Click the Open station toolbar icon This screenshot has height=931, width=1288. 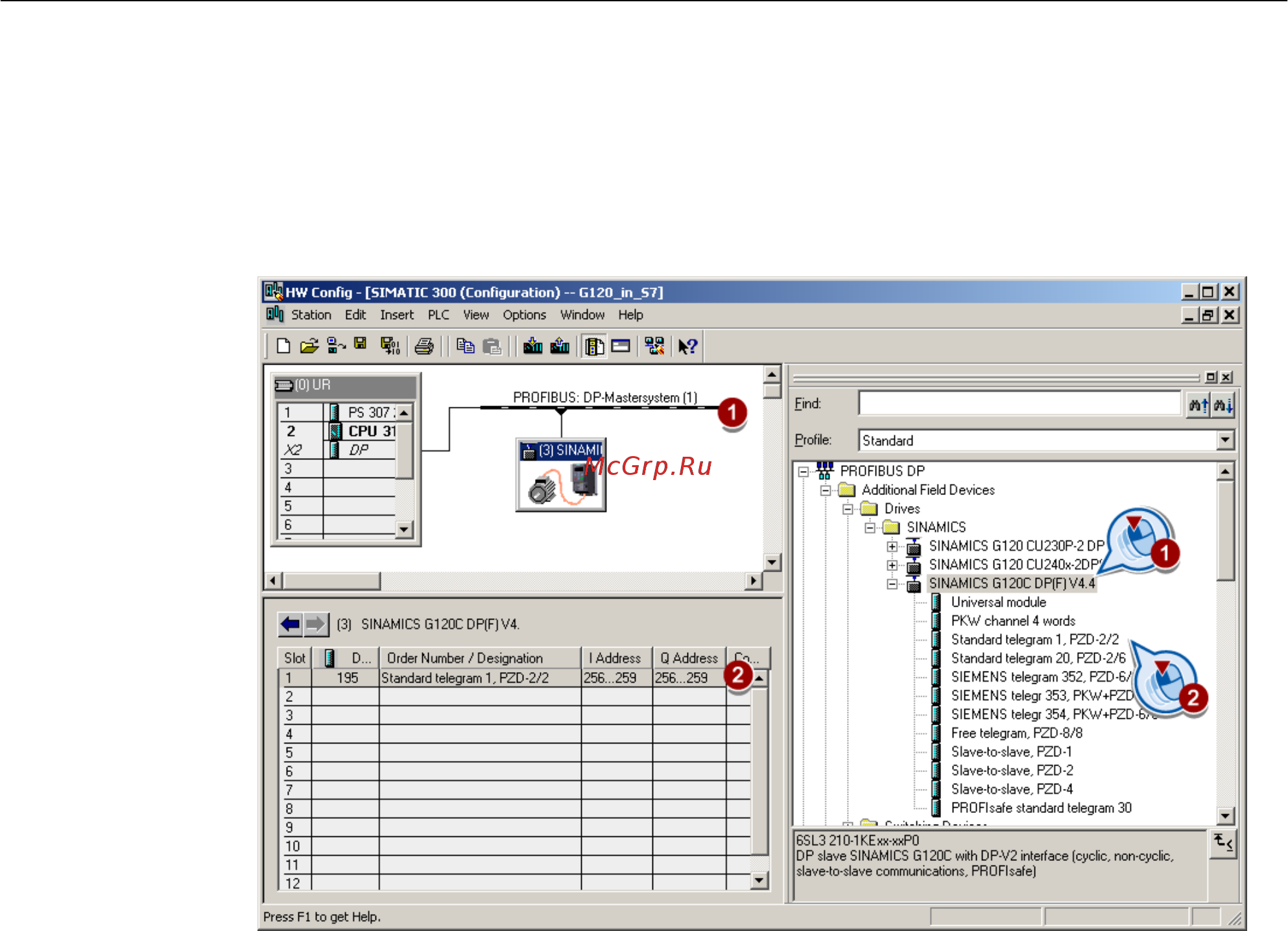309,346
